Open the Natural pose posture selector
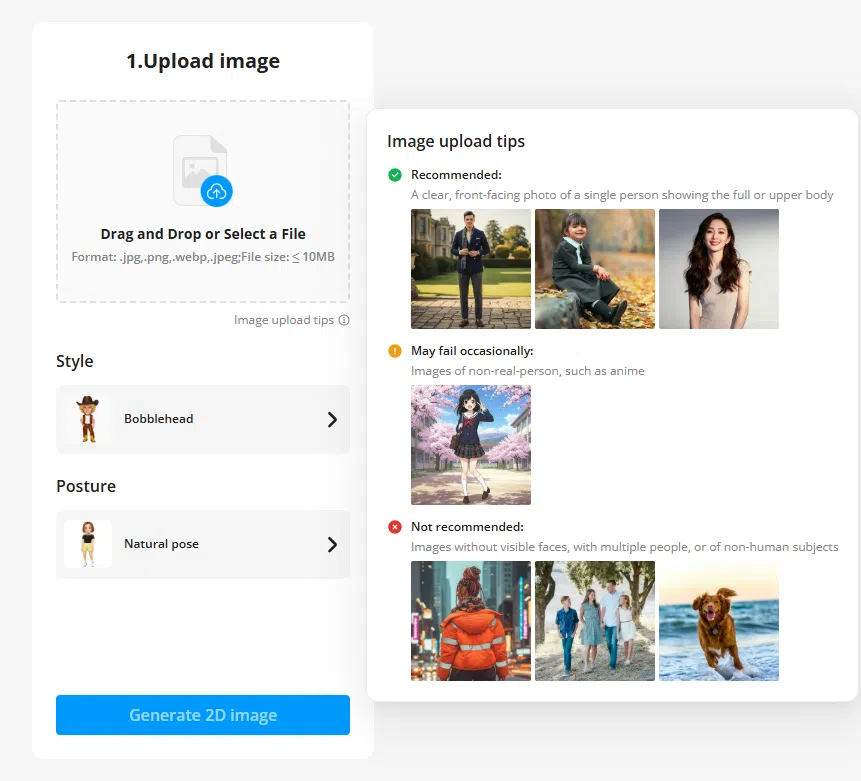The height and width of the screenshot is (781, 861). click(203, 545)
